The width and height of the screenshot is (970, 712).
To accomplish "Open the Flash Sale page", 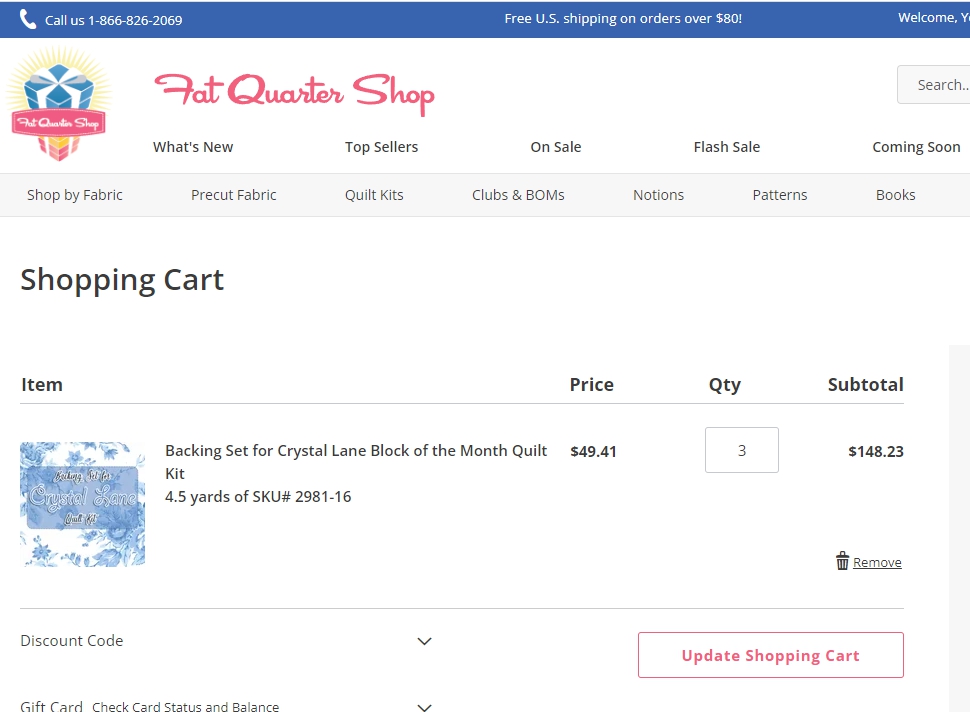I will (727, 147).
